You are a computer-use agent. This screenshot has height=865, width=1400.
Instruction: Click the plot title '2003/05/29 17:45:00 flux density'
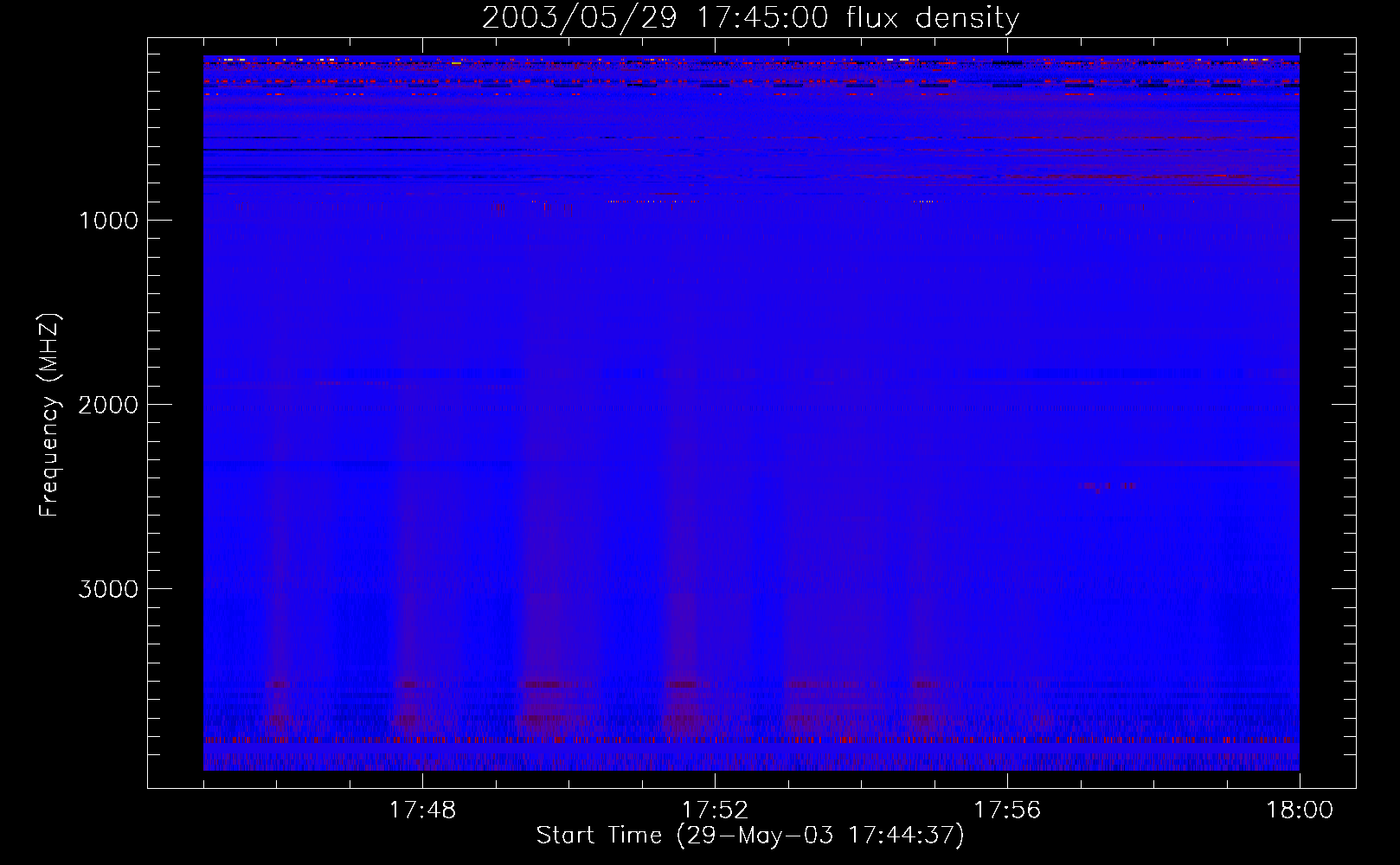tap(750, 17)
